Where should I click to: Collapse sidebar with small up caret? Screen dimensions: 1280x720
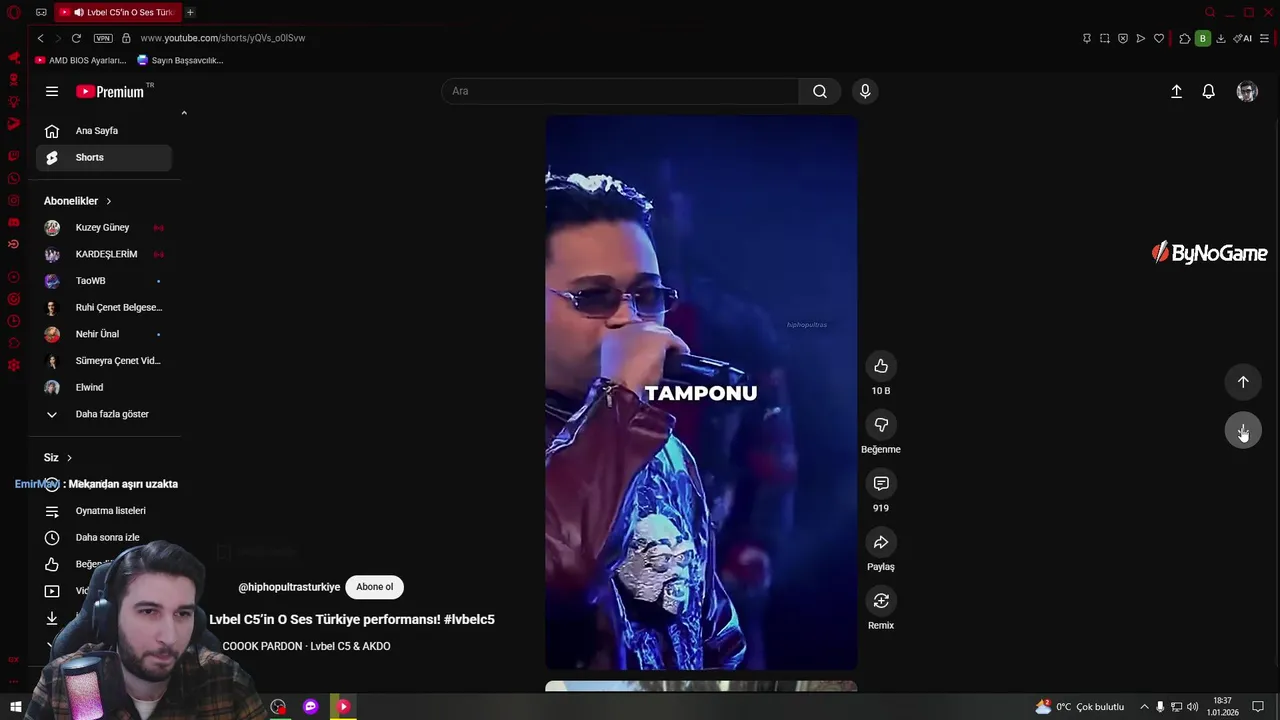[184, 113]
